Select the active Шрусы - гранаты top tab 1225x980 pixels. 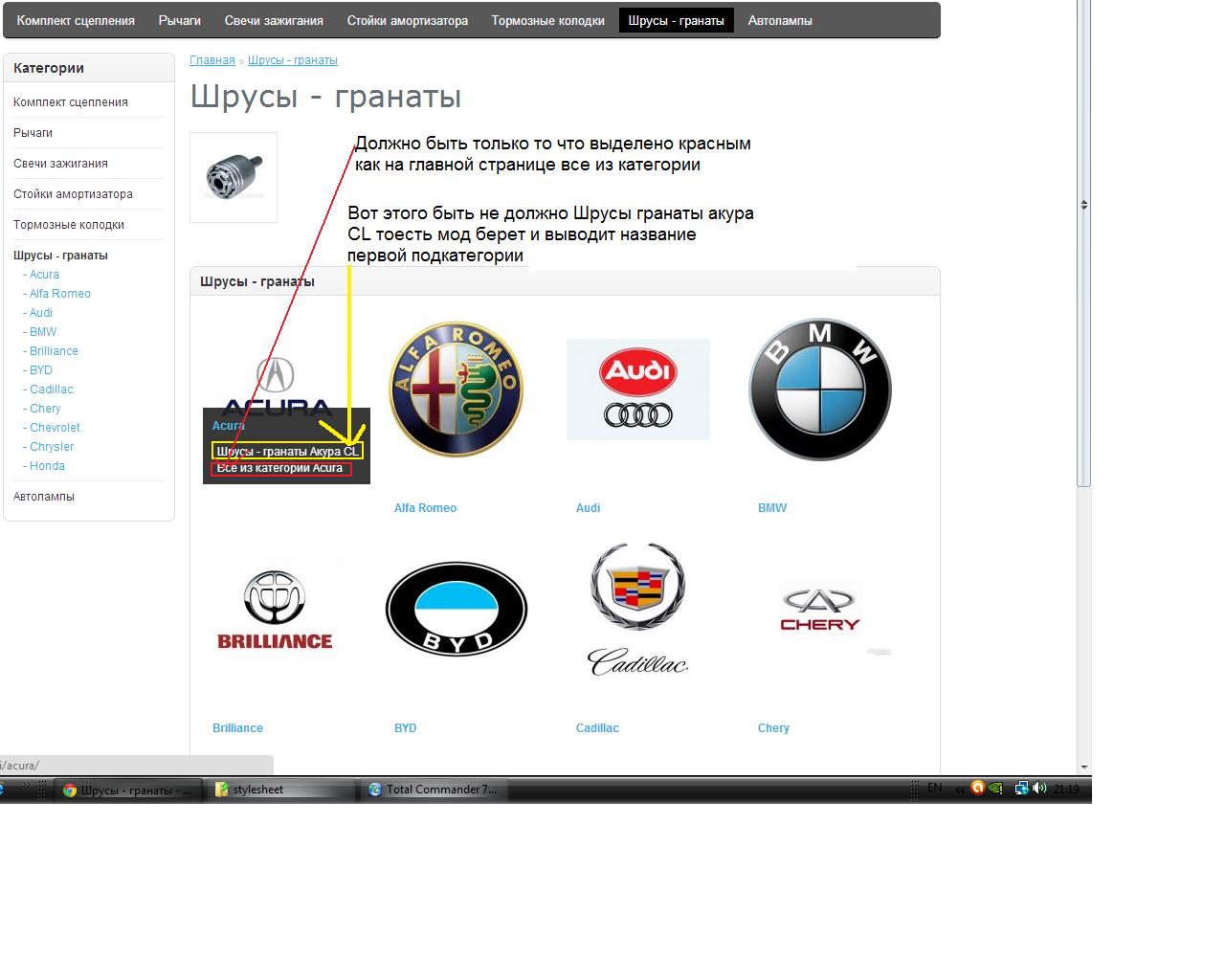[x=677, y=20]
